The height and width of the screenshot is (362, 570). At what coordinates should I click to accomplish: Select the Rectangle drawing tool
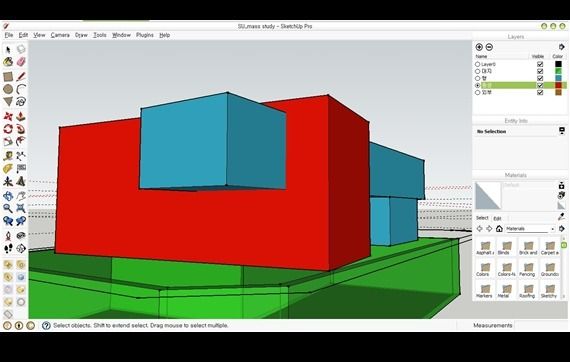click(x=8, y=77)
